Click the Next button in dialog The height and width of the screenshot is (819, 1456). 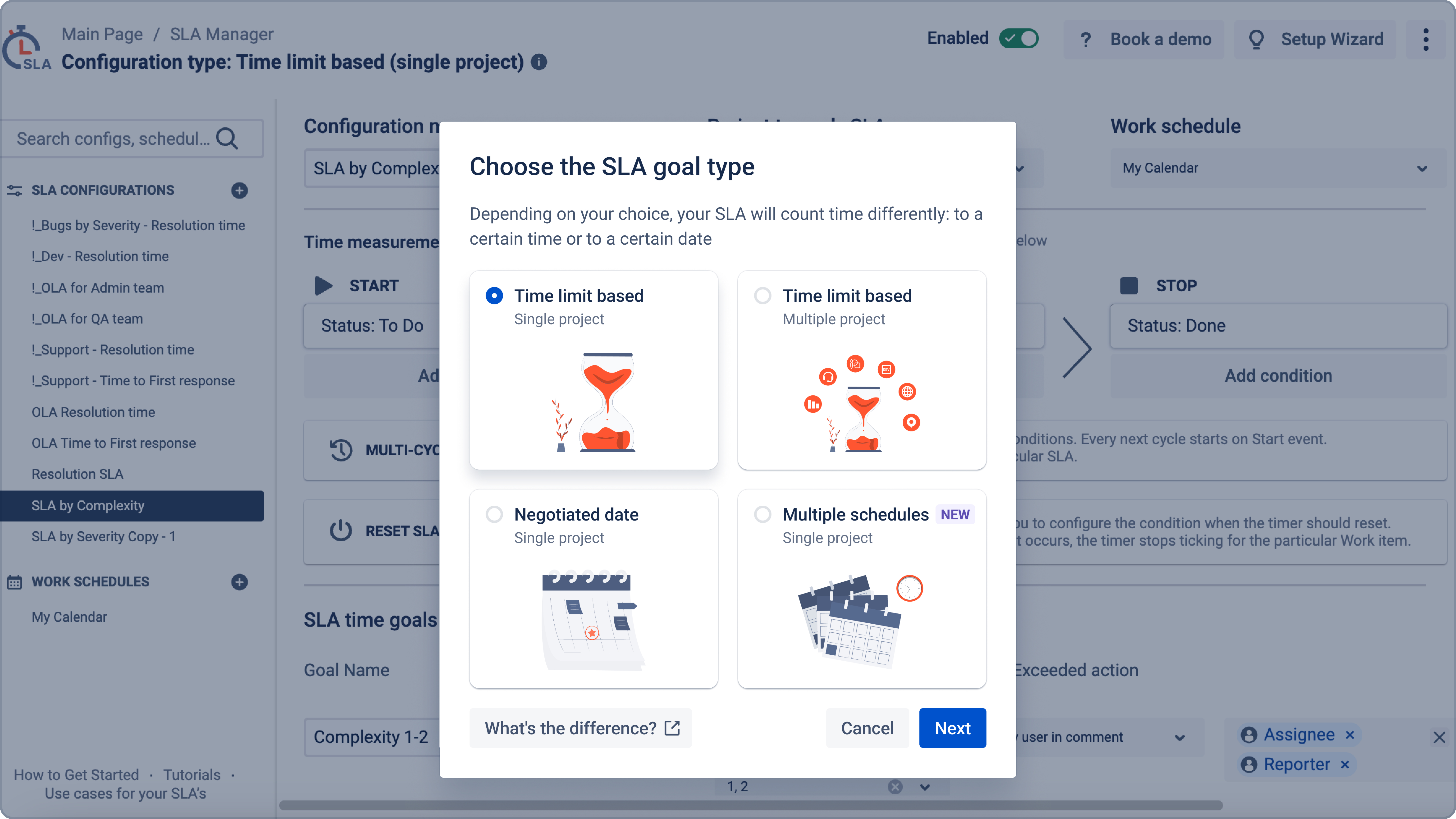click(952, 728)
